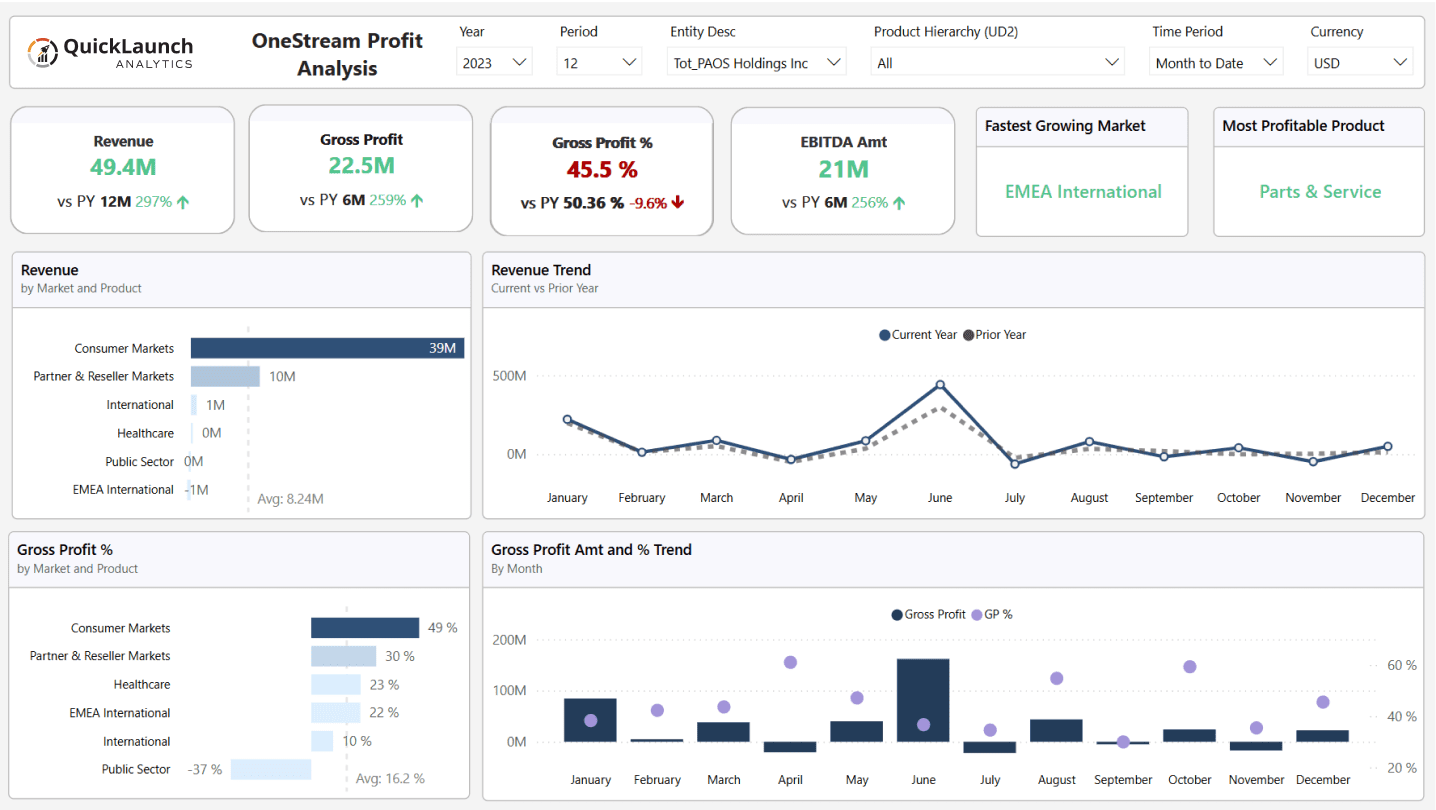
Task: Click the Current Year legend marker
Action: [x=884, y=335]
